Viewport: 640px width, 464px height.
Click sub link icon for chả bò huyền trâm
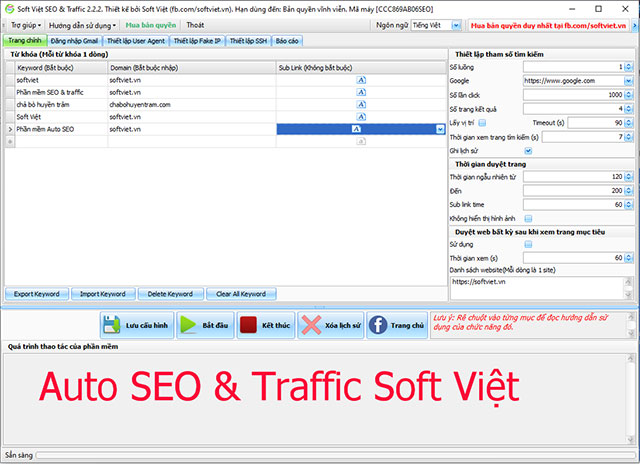[361, 104]
